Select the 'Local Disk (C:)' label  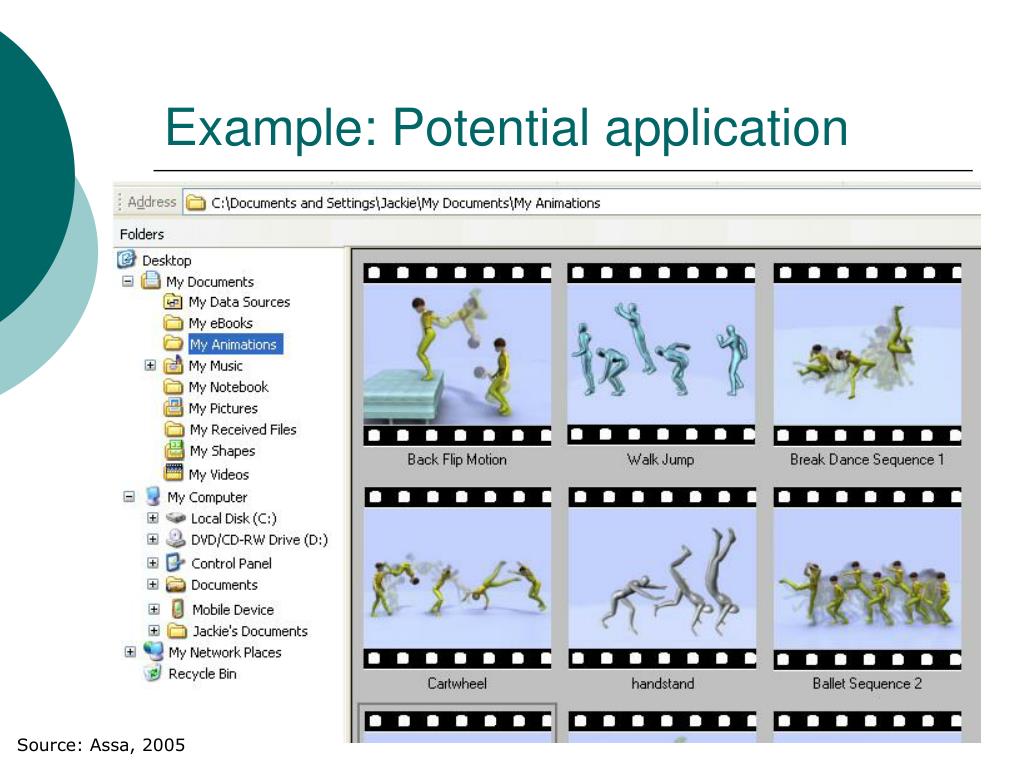click(234, 519)
